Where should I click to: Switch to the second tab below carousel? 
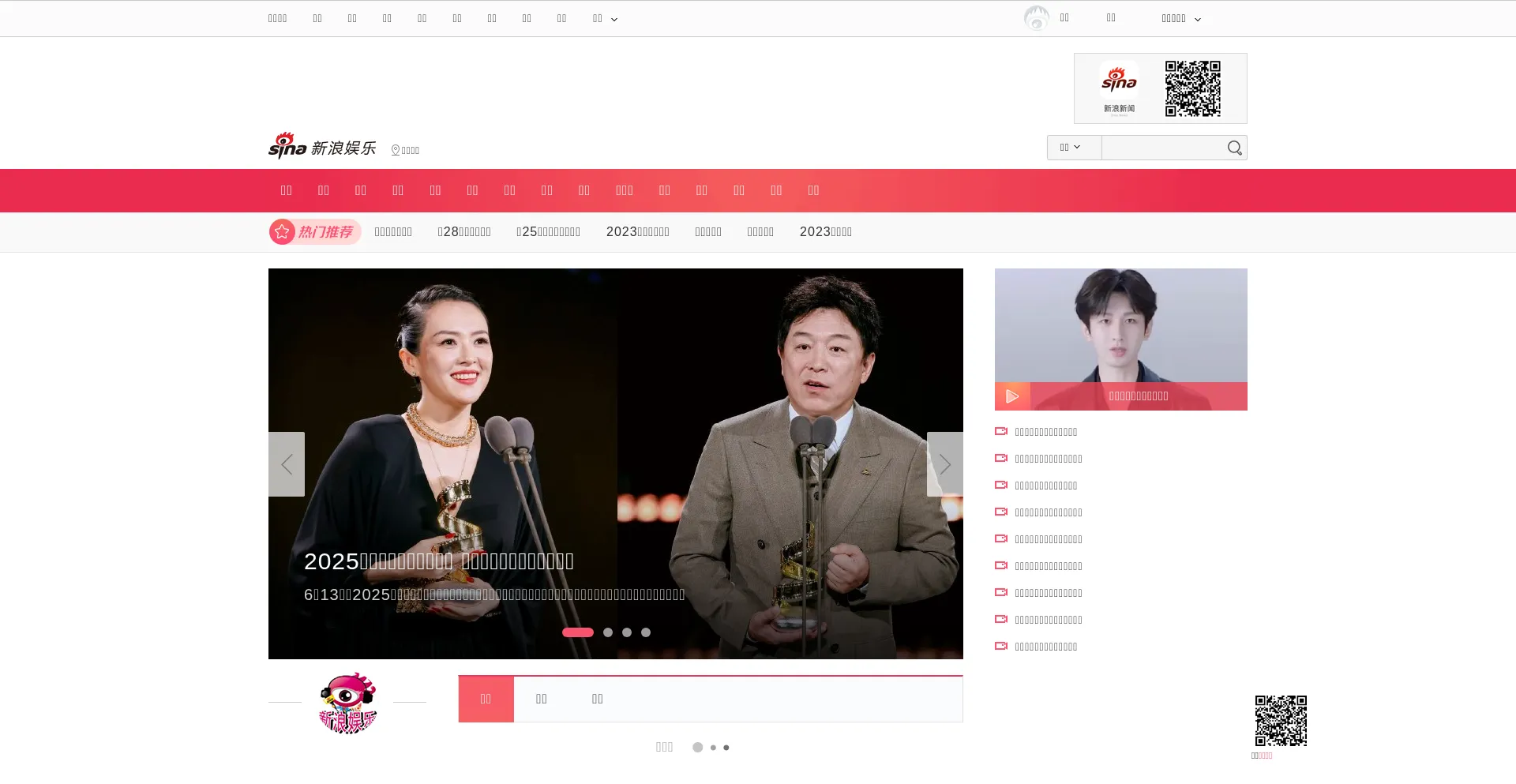tap(542, 699)
